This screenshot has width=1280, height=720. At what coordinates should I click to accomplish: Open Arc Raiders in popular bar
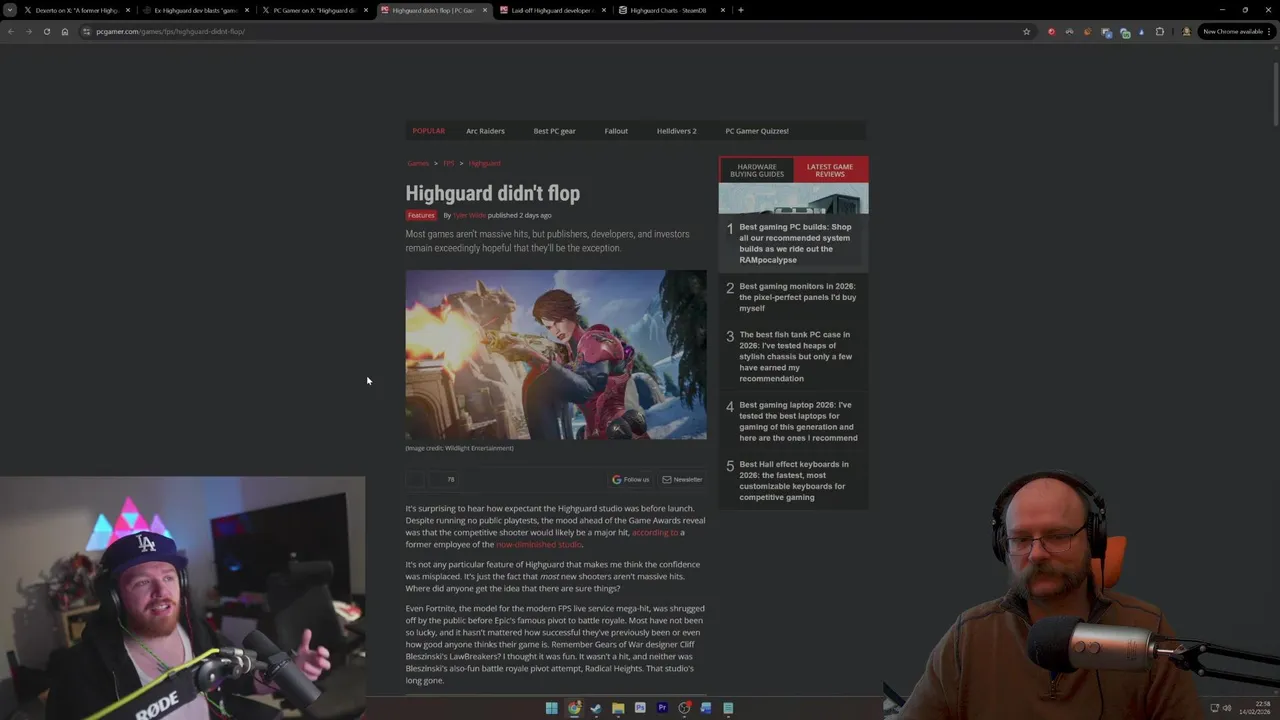485,131
